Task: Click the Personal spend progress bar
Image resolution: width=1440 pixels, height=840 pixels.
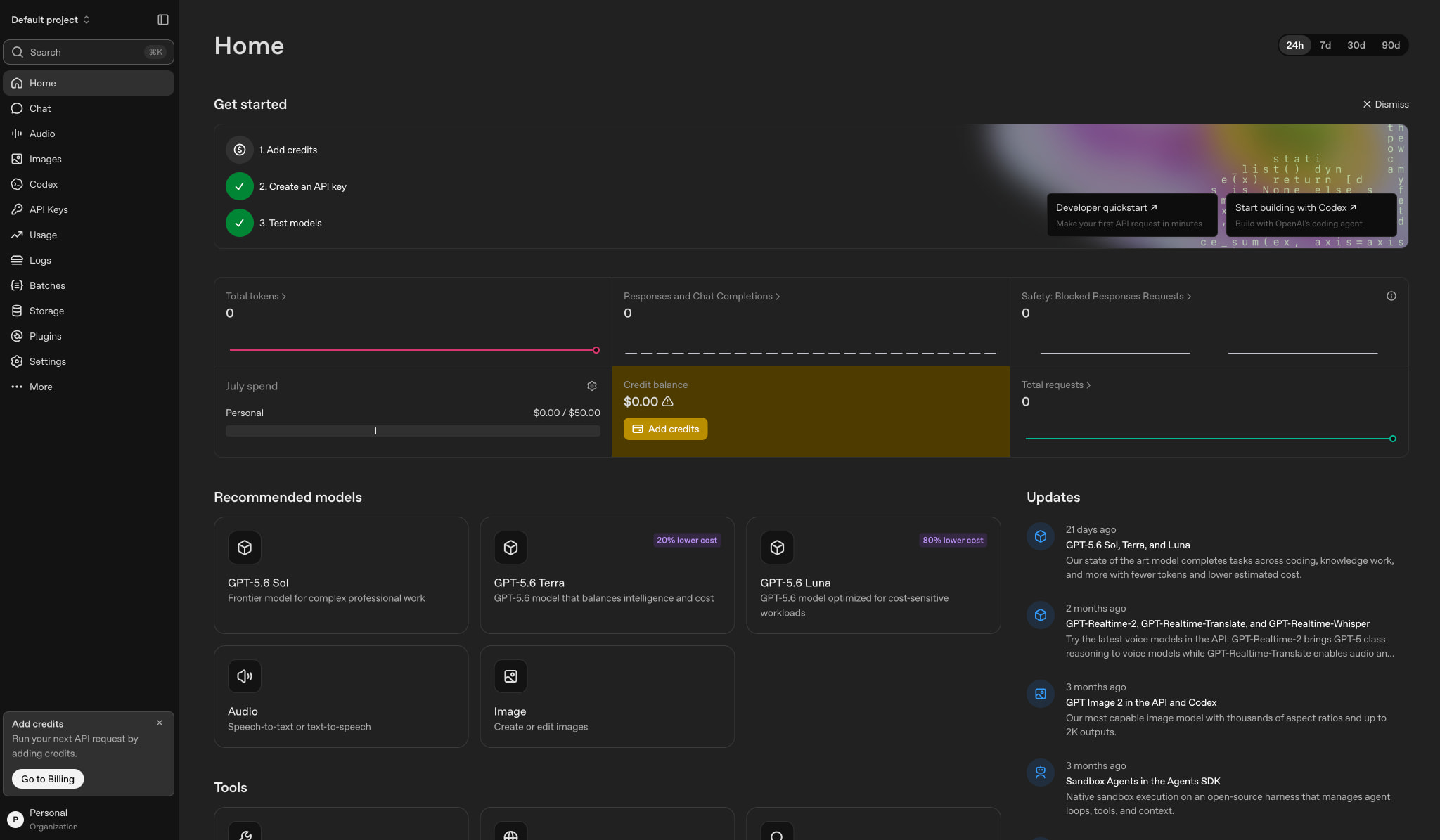Action: coord(413,431)
